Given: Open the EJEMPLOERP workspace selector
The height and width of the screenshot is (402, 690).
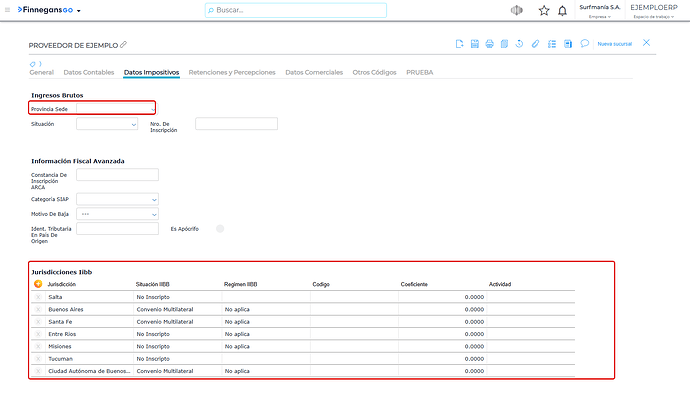Looking at the screenshot, I should click(654, 11).
